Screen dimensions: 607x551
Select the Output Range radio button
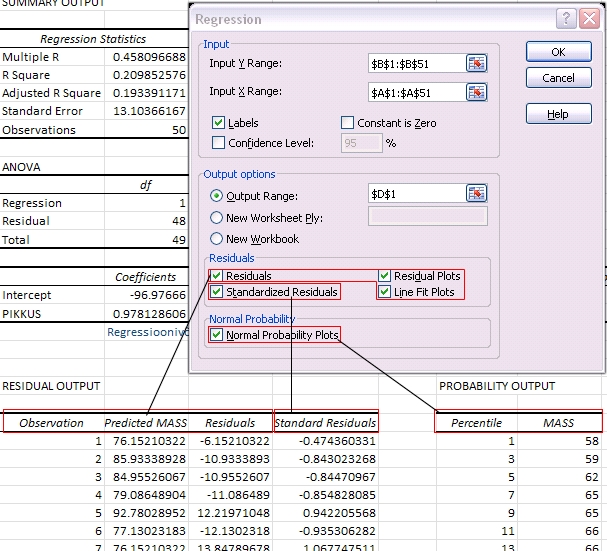click(x=216, y=196)
